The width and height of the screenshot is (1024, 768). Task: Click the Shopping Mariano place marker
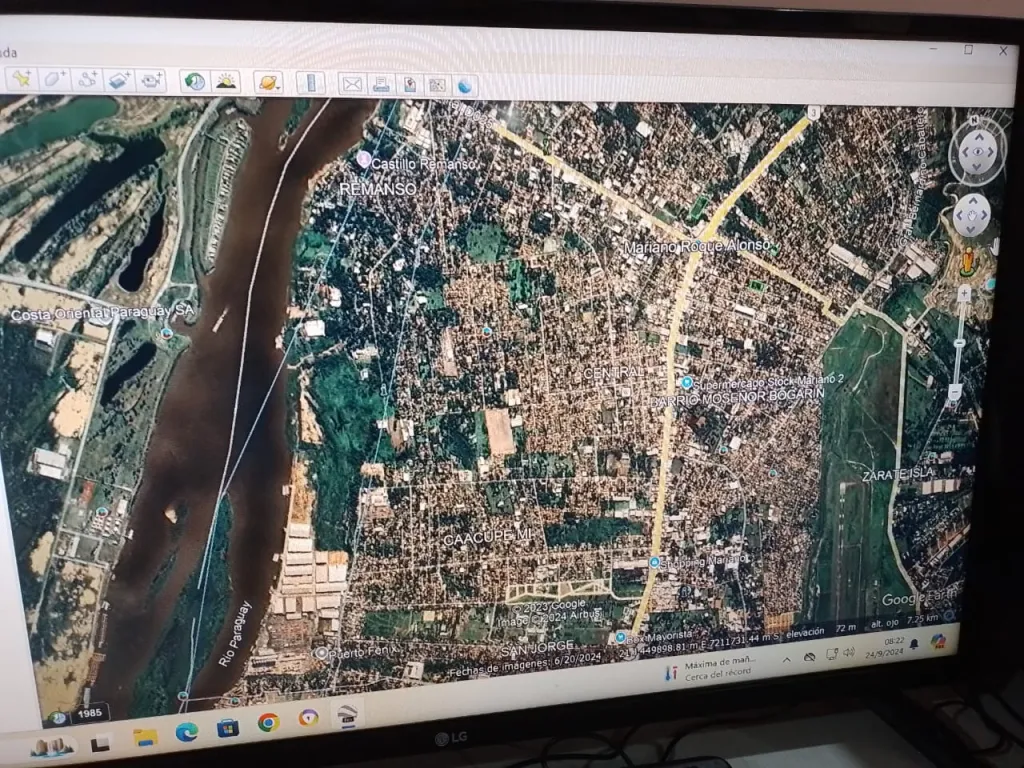(654, 562)
